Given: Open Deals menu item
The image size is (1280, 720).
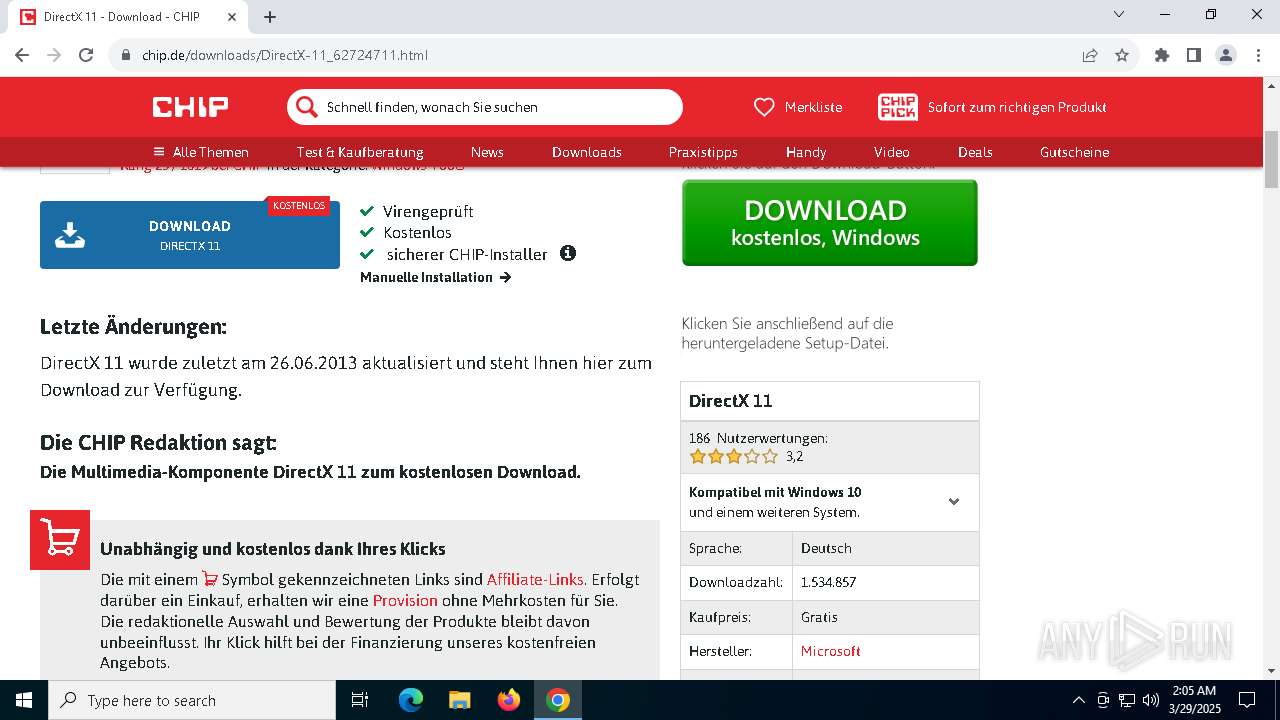Looking at the screenshot, I should point(975,152).
